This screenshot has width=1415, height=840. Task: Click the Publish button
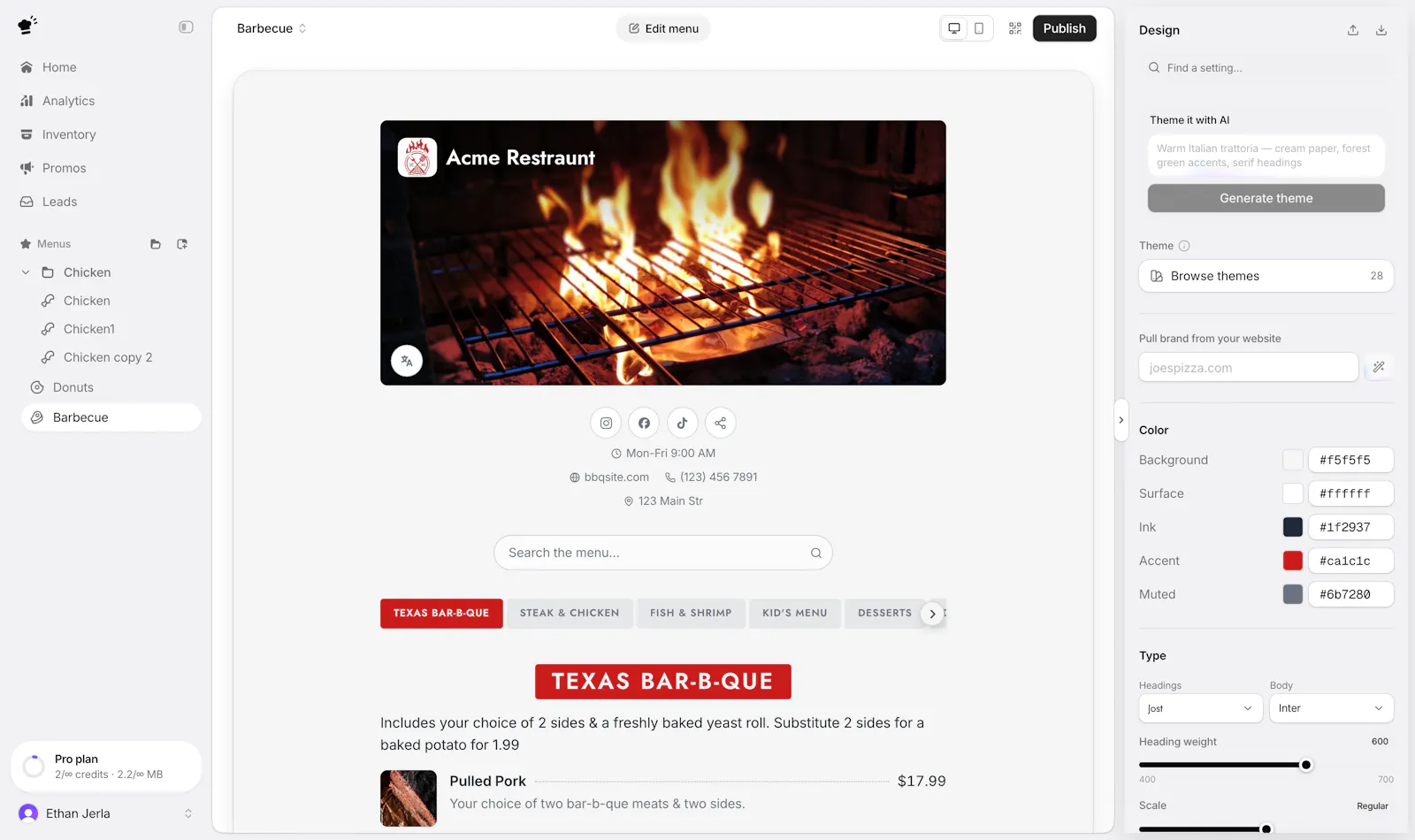[x=1065, y=28]
